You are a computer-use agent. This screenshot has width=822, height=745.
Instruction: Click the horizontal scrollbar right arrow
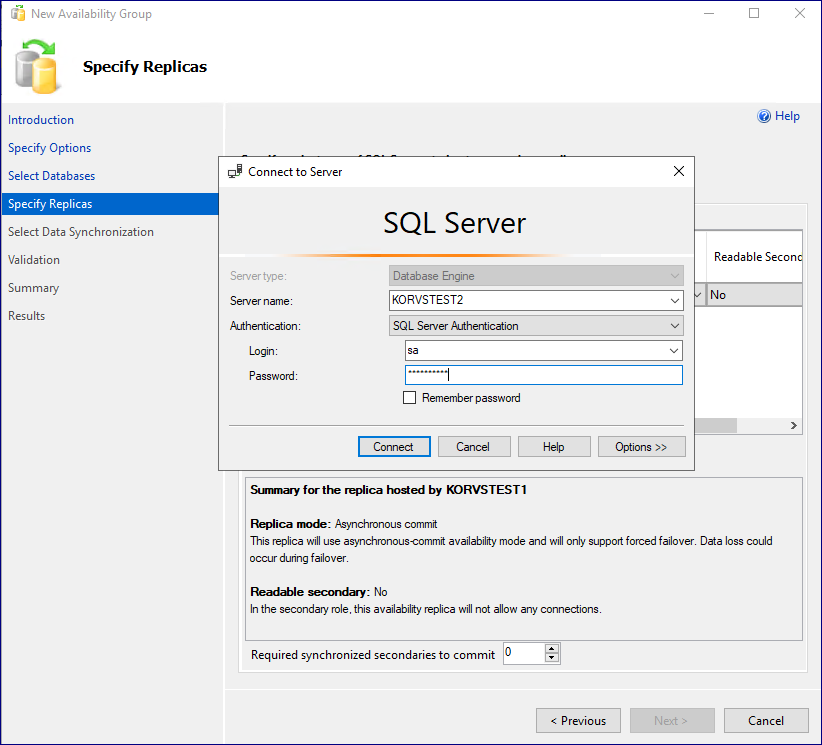[x=794, y=425]
